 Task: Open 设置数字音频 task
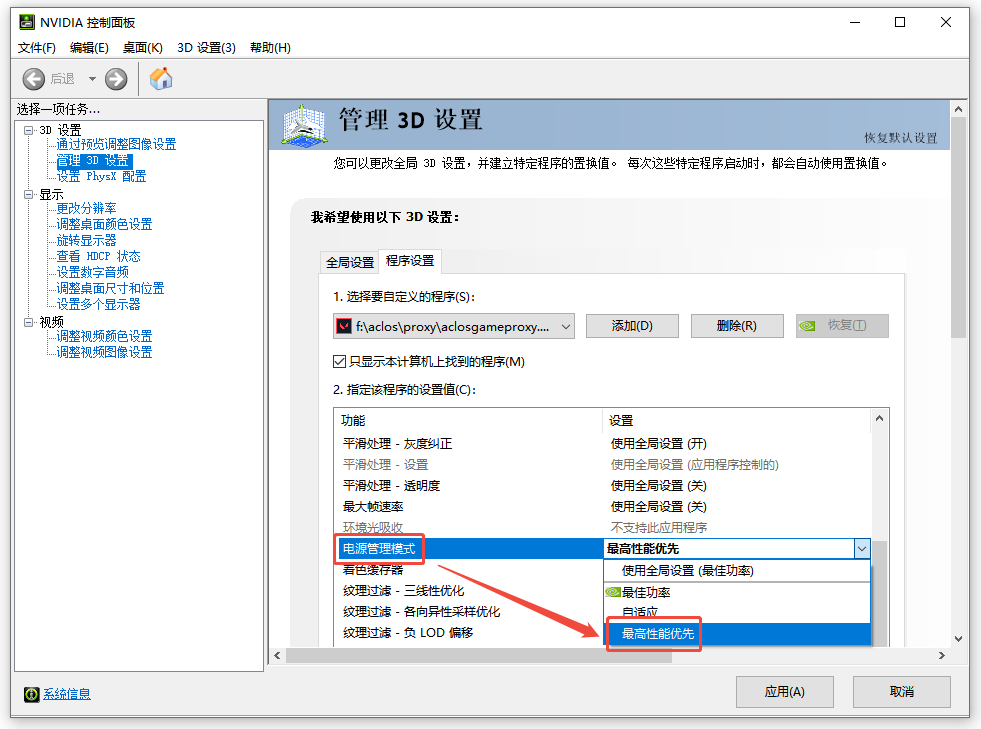pyautogui.click(x=93, y=272)
